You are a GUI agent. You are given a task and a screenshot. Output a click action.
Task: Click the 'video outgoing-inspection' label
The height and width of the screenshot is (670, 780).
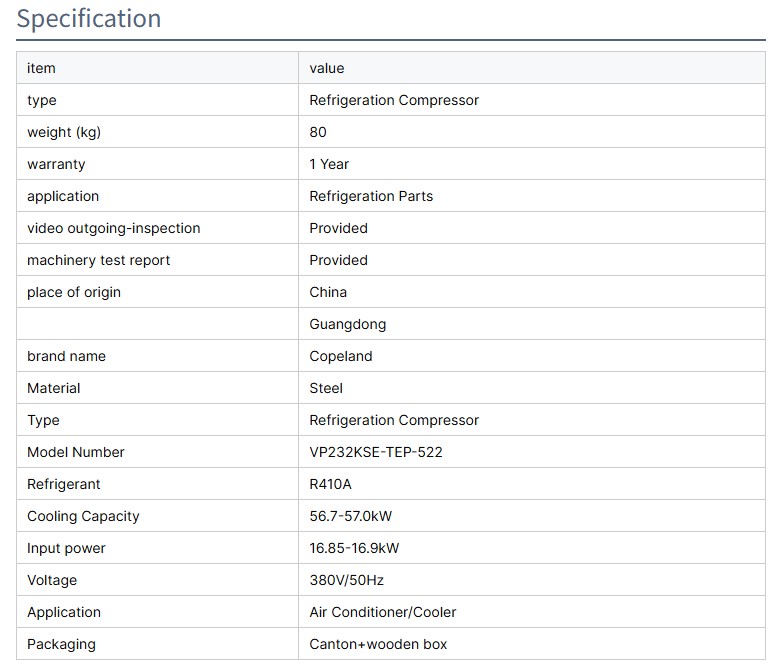[x=114, y=228]
